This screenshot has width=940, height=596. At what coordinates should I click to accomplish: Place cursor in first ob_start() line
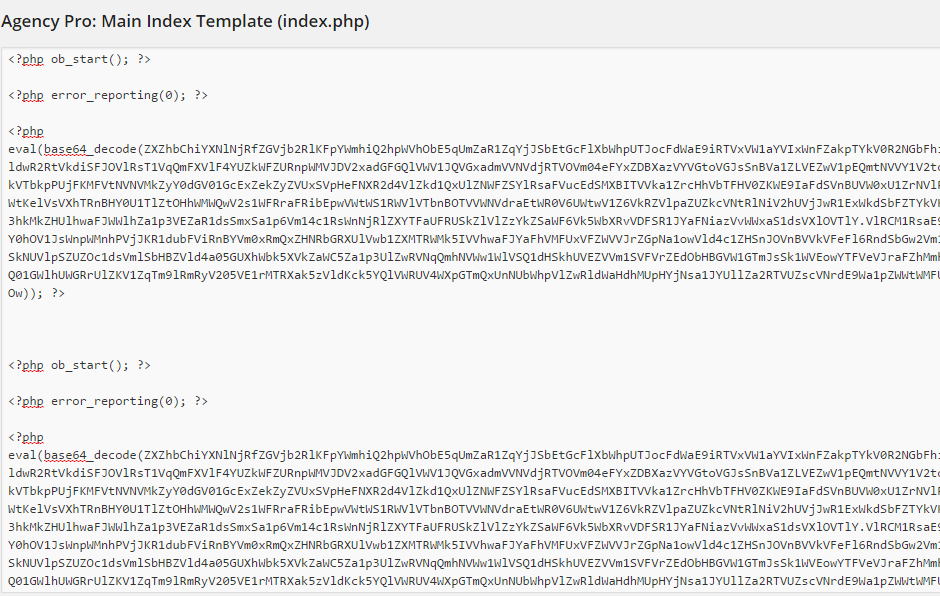click(79, 59)
